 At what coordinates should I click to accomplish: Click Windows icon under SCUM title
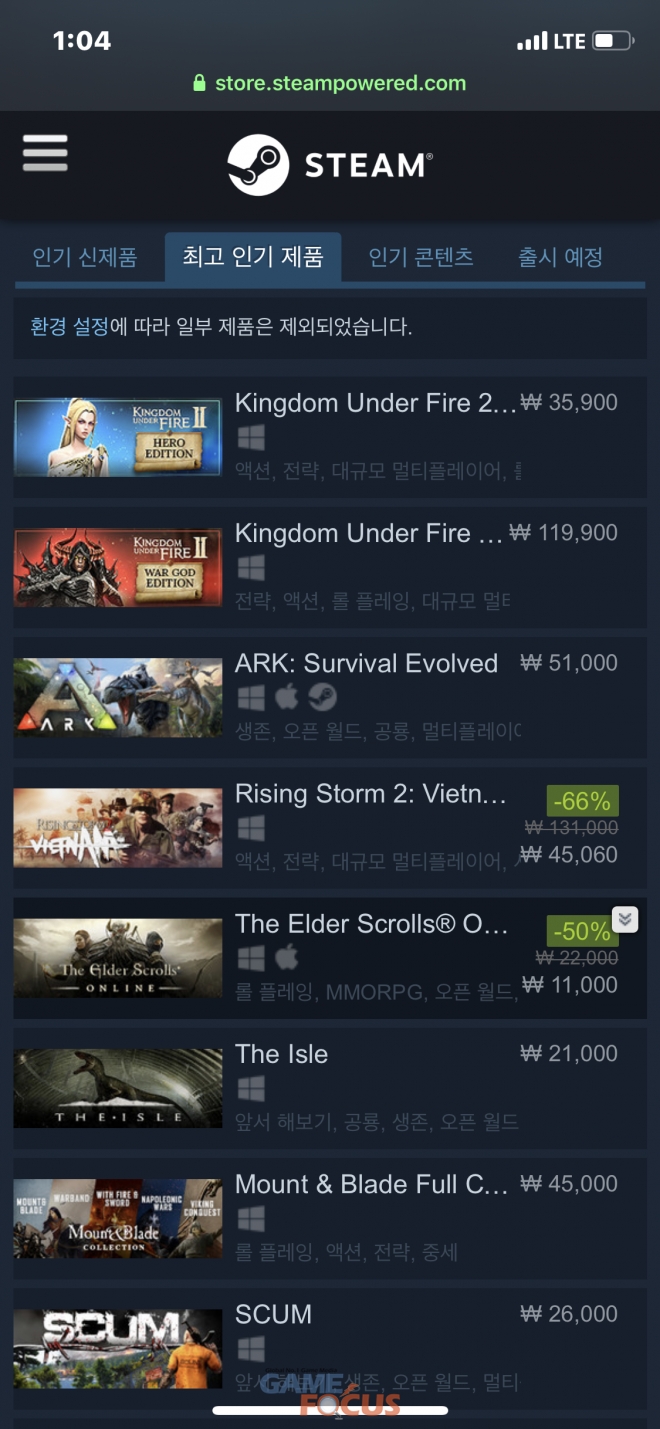coord(251,1348)
